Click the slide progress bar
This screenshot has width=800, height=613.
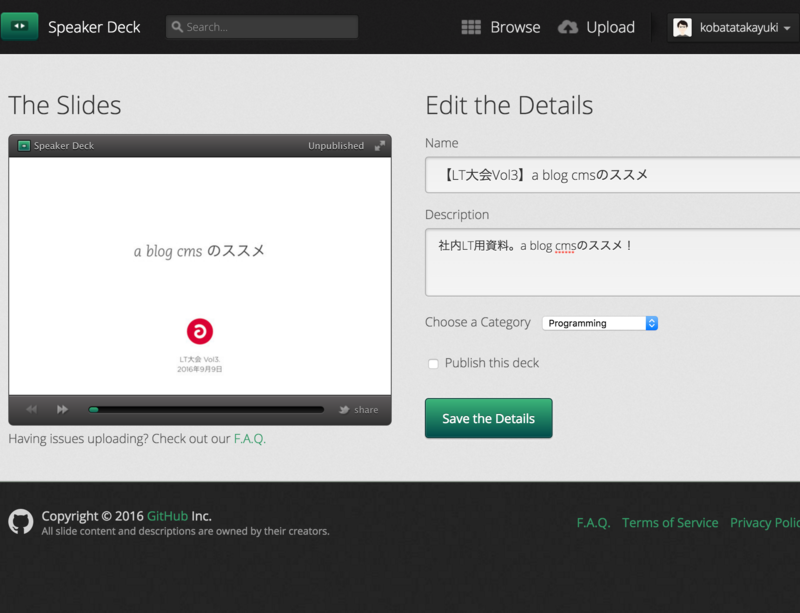click(x=206, y=409)
